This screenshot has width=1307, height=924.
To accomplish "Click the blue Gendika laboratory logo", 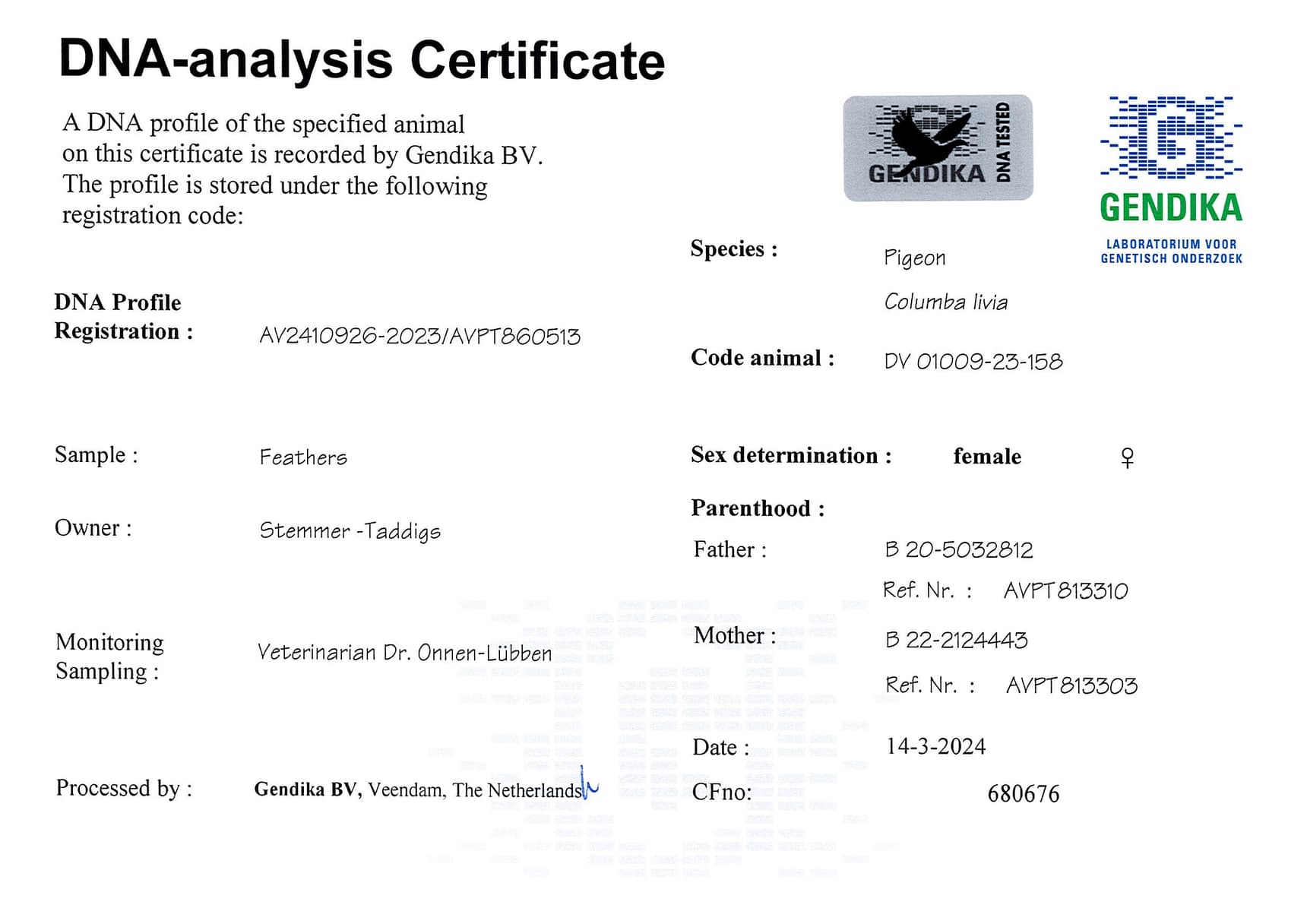I will click(1171, 160).
